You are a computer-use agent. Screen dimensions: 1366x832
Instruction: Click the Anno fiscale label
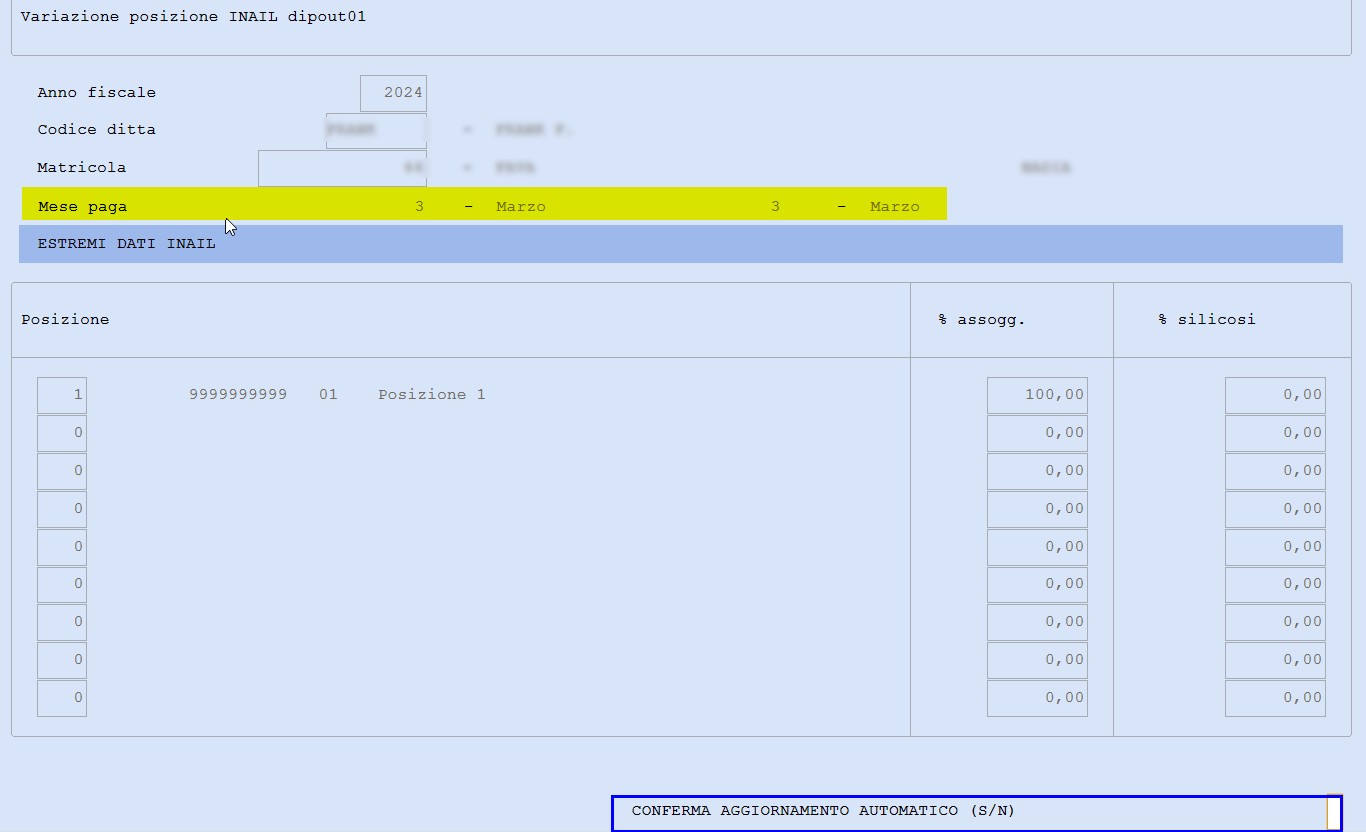click(x=97, y=93)
